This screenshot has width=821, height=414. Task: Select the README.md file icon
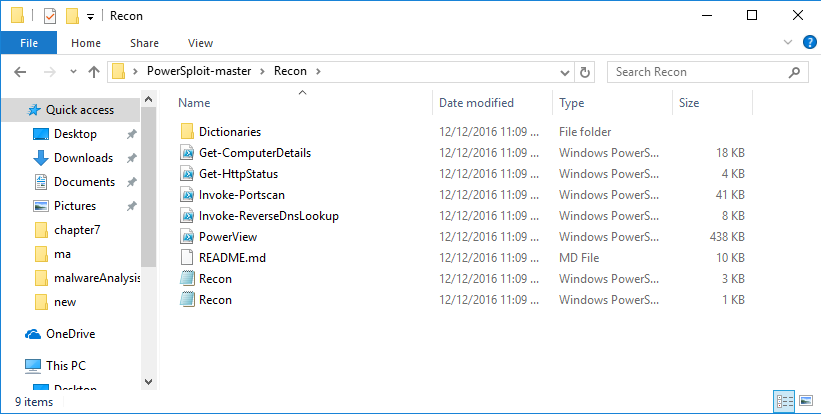point(187,258)
